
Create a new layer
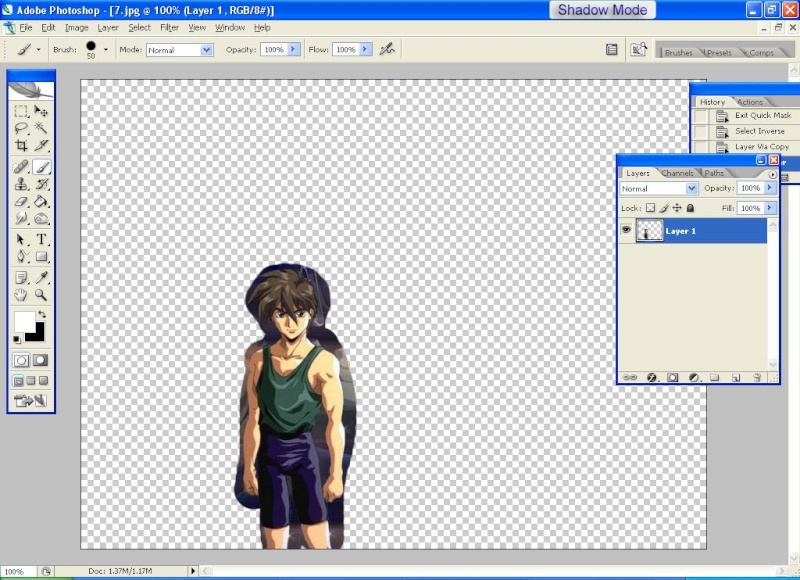(x=736, y=377)
